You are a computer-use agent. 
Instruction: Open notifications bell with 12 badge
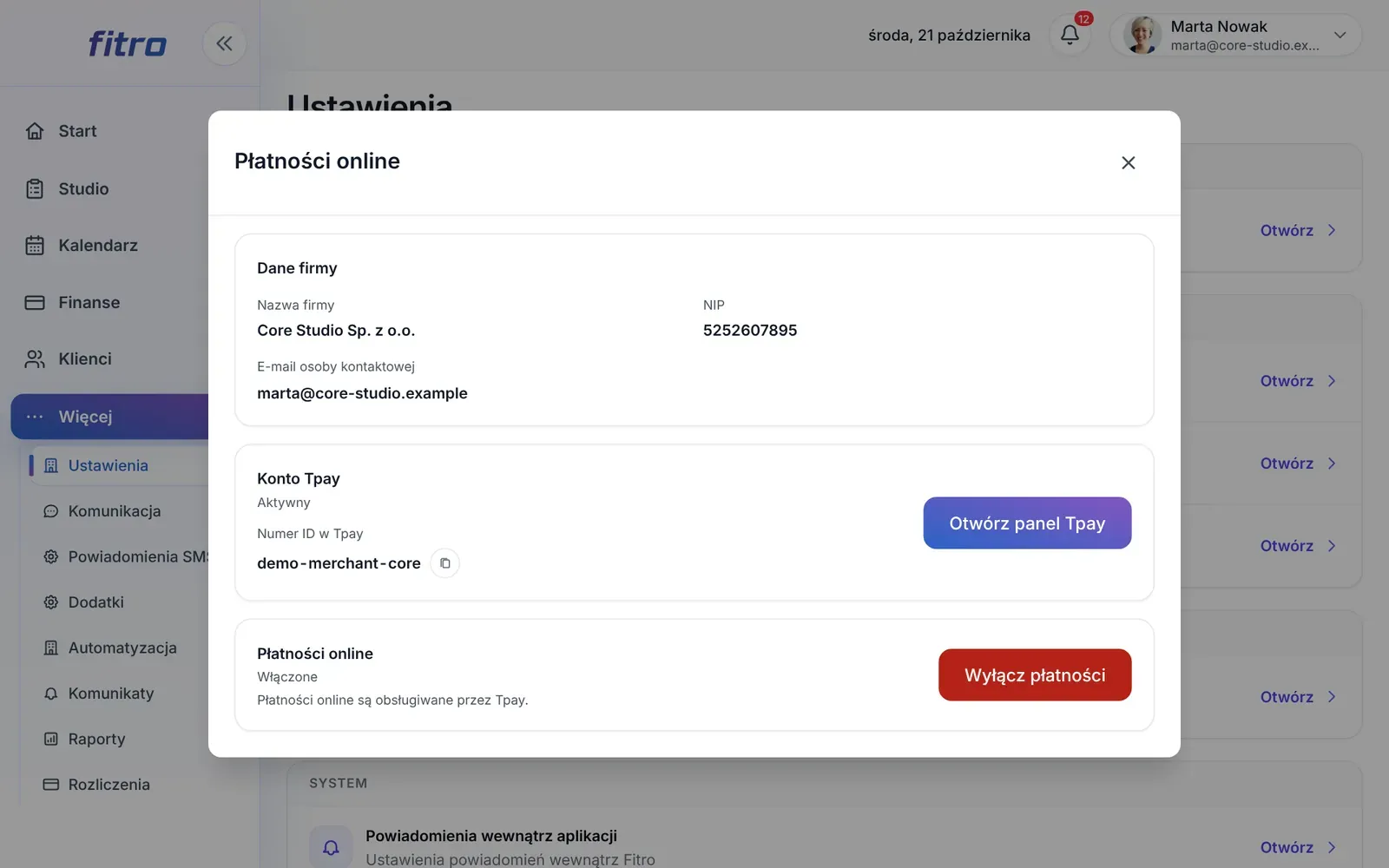[1070, 35]
